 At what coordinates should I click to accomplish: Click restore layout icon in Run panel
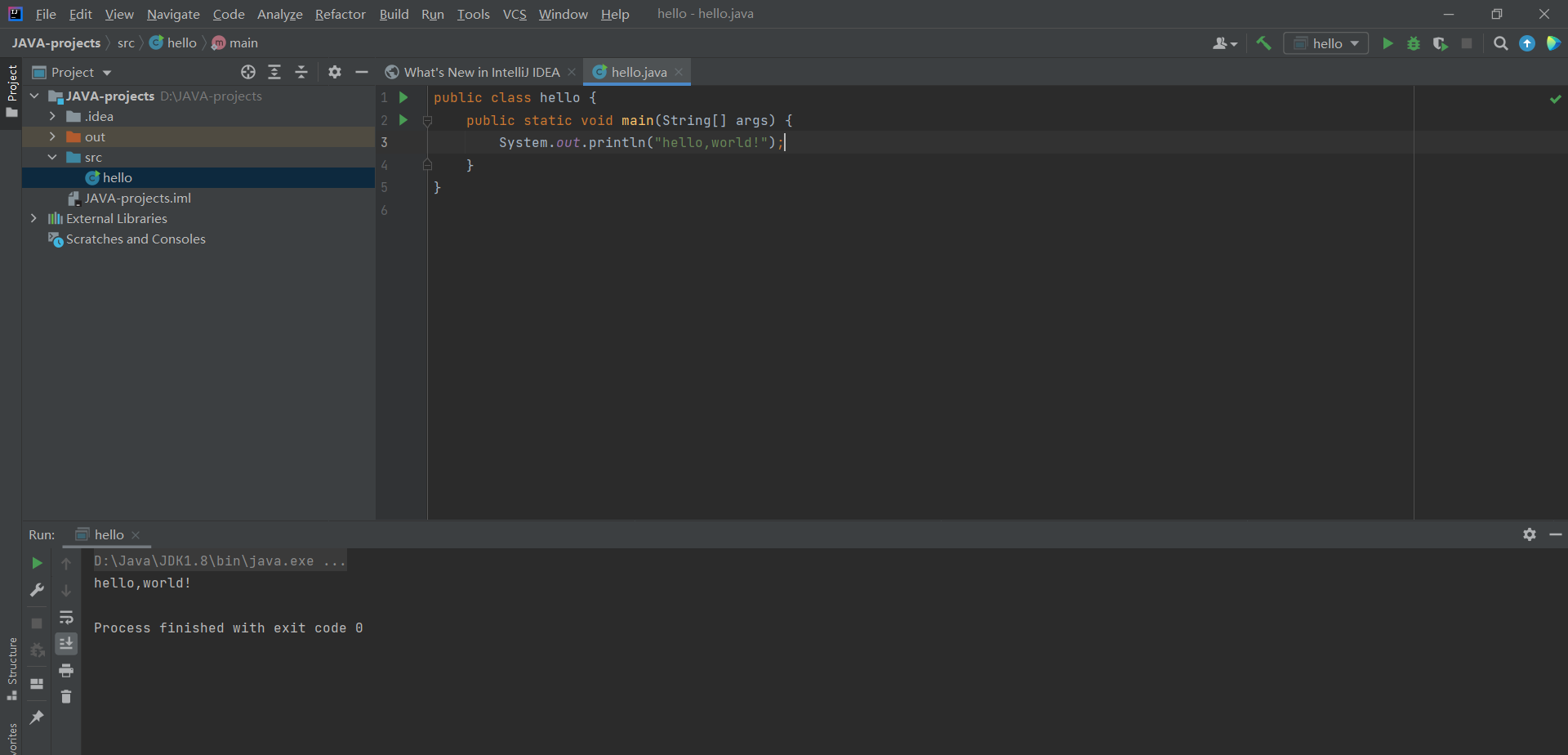pos(37,684)
